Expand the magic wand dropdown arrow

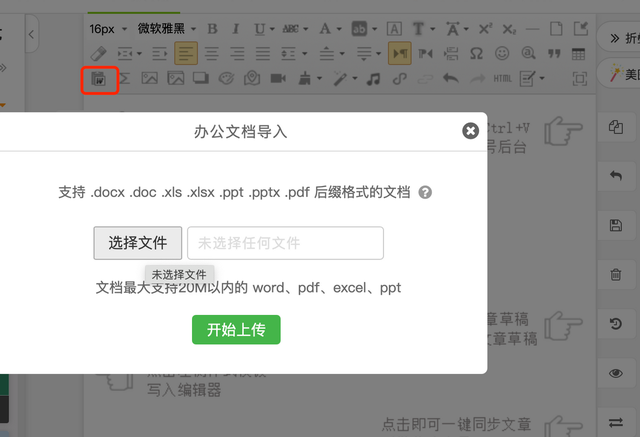click(x=355, y=78)
